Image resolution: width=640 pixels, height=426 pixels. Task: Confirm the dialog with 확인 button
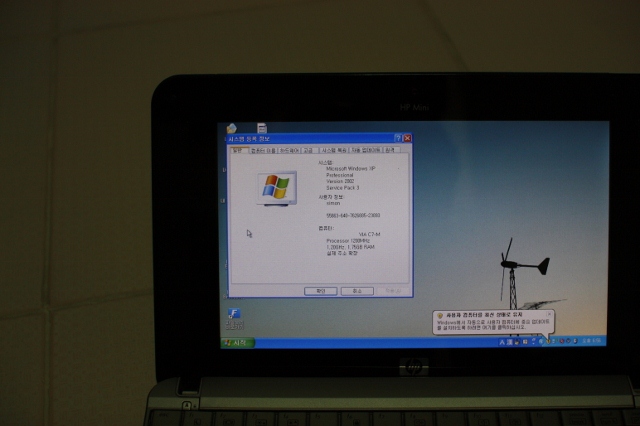(320, 291)
